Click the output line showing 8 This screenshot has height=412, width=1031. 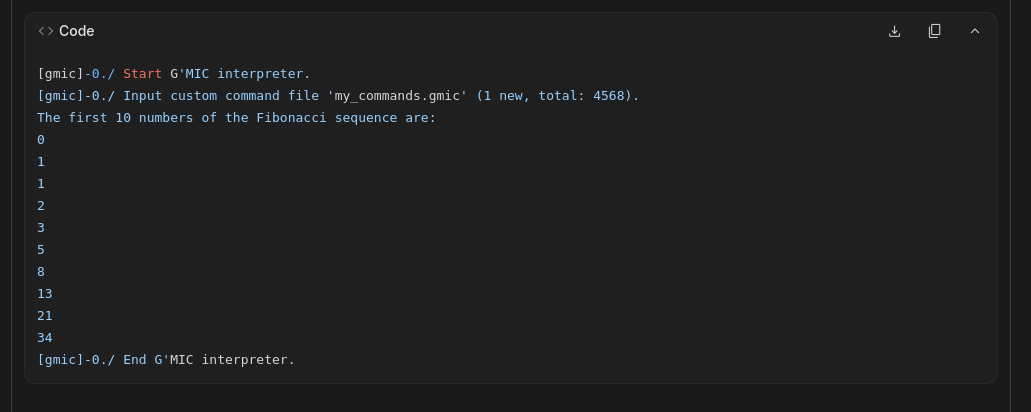pos(41,272)
